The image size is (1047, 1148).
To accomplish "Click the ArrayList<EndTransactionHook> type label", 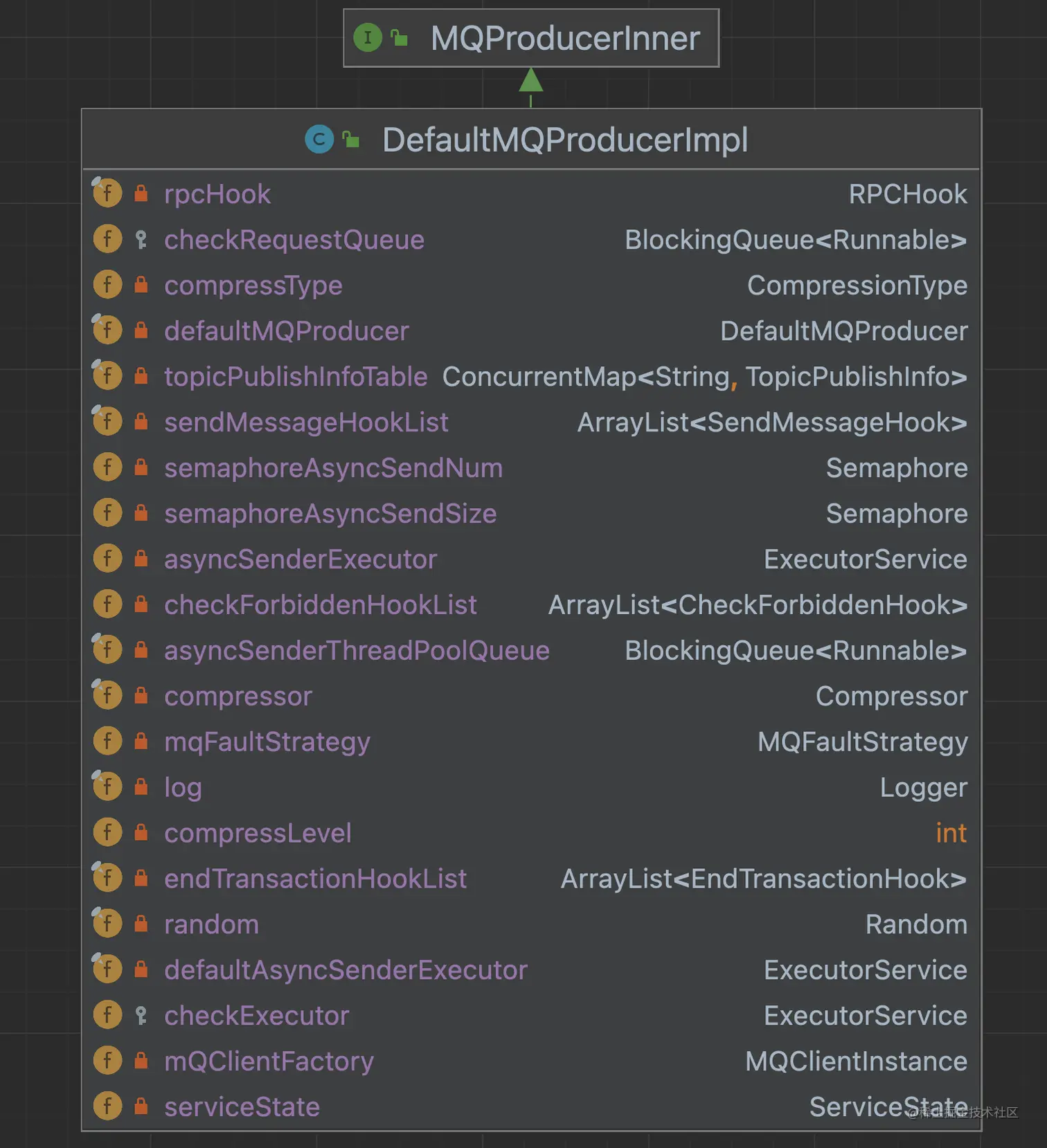I will coord(763,878).
